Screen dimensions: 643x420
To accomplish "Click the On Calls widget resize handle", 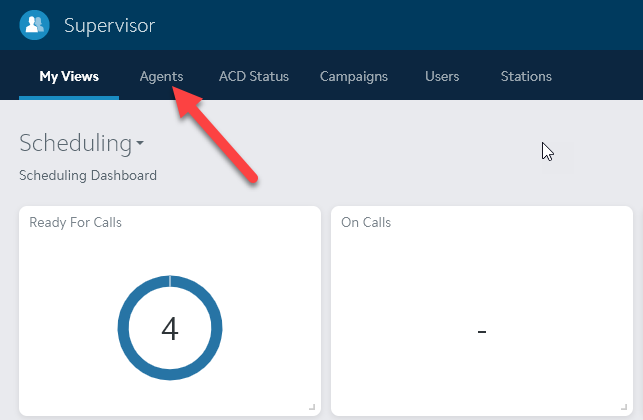I will point(624,407).
